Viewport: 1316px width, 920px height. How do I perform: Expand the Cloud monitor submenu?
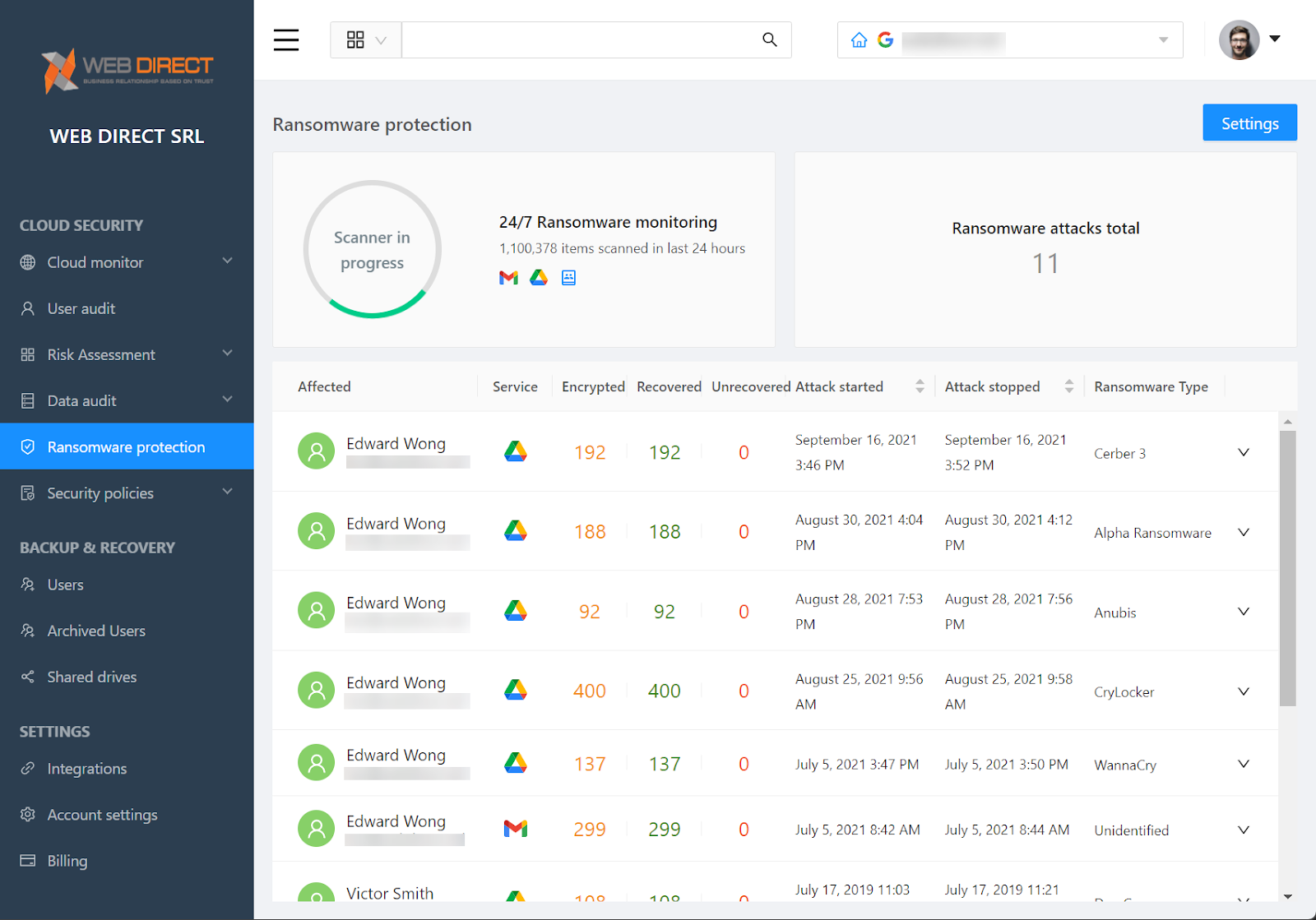[x=227, y=261]
